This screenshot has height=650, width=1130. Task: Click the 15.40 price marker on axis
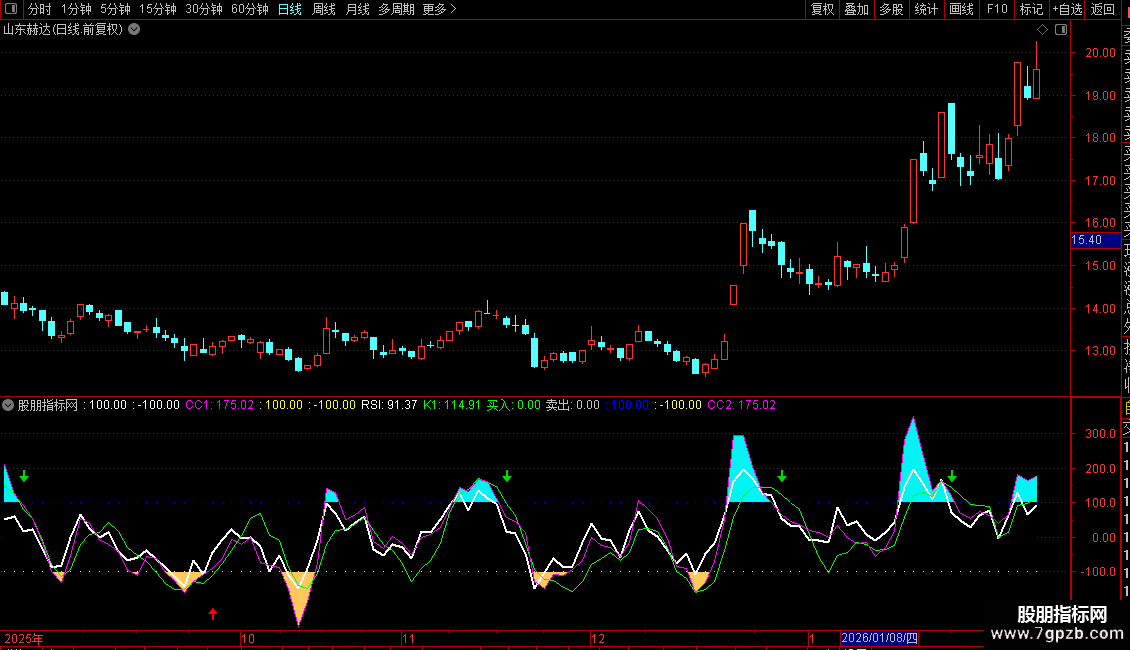click(x=1095, y=240)
